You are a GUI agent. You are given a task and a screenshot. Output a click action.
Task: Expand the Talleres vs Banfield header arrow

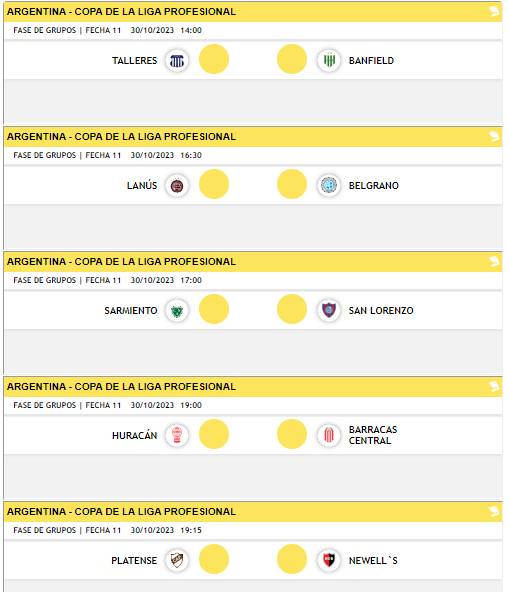tap(494, 11)
